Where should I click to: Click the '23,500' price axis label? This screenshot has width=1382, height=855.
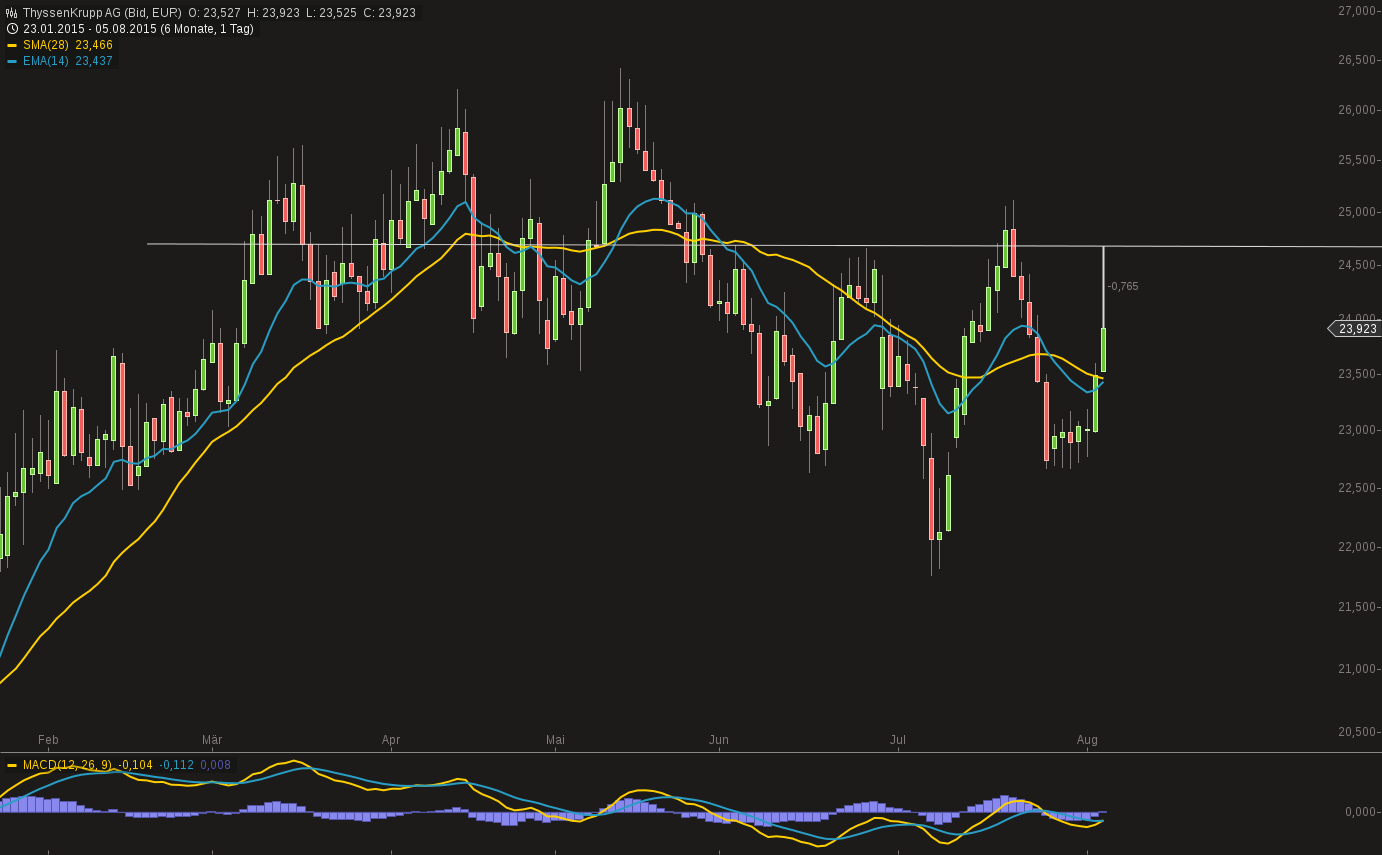(1357, 374)
